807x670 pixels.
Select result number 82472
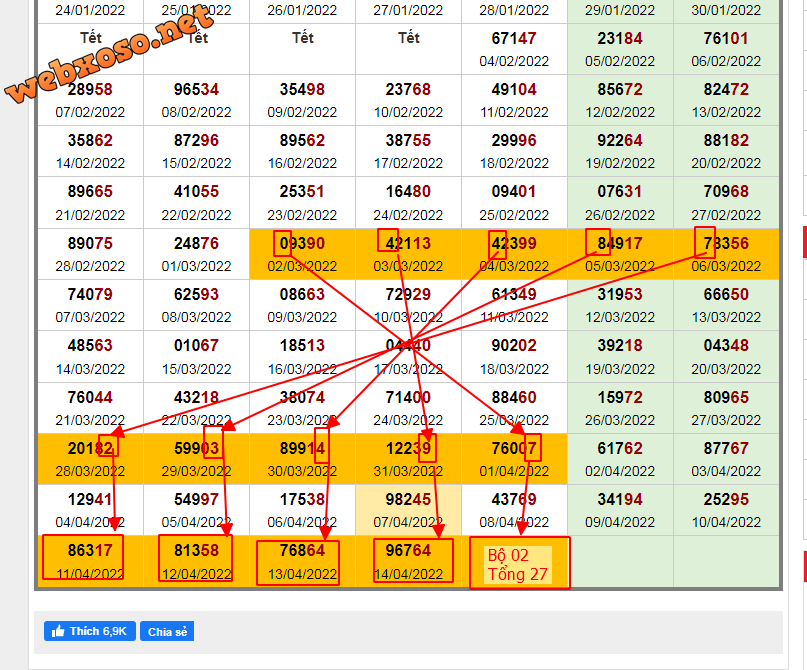pyautogui.click(x=726, y=89)
